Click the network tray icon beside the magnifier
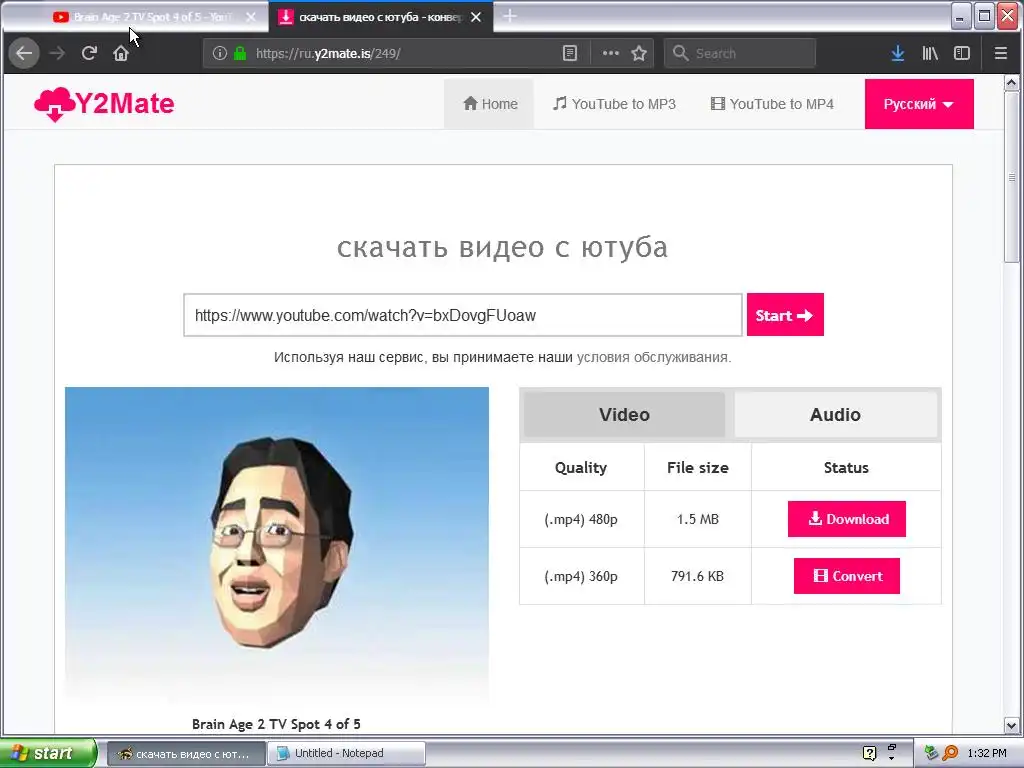Image resolution: width=1024 pixels, height=768 pixels. pyautogui.click(x=932, y=754)
